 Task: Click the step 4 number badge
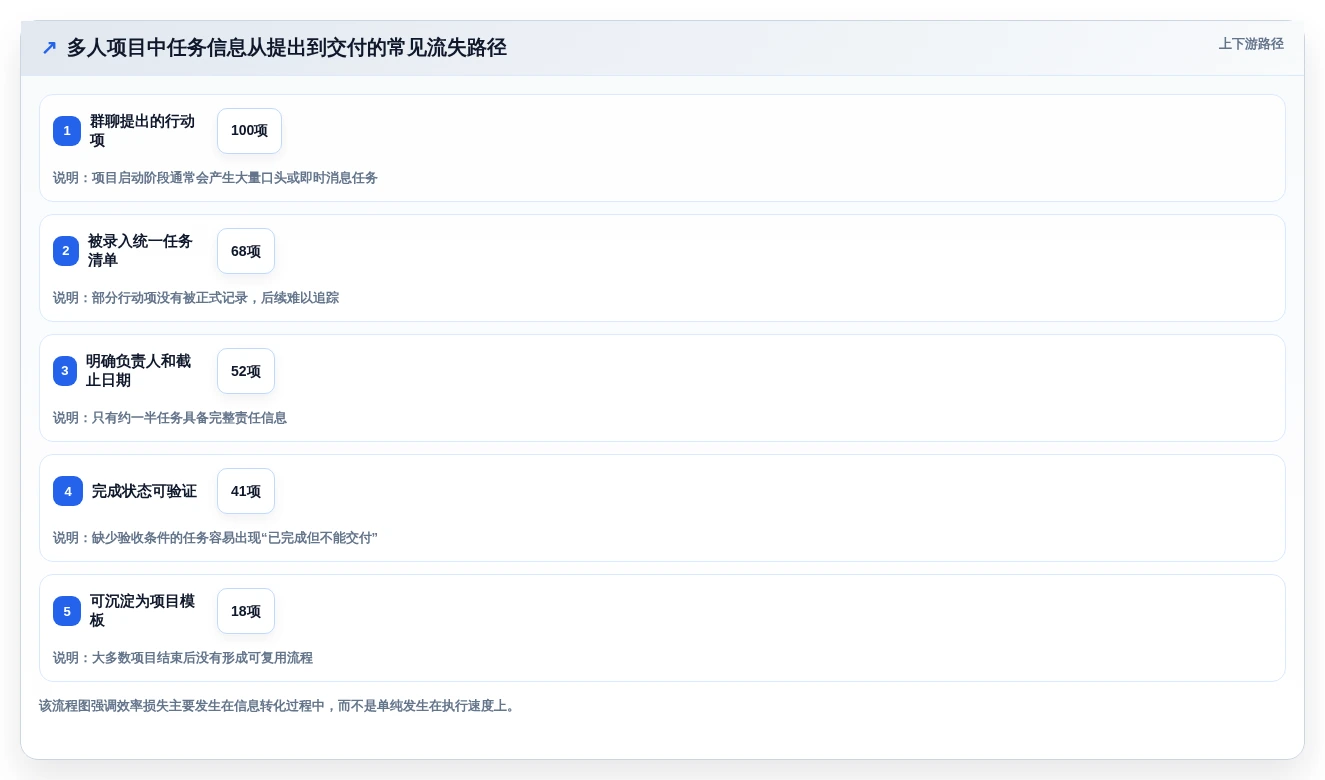point(68,491)
